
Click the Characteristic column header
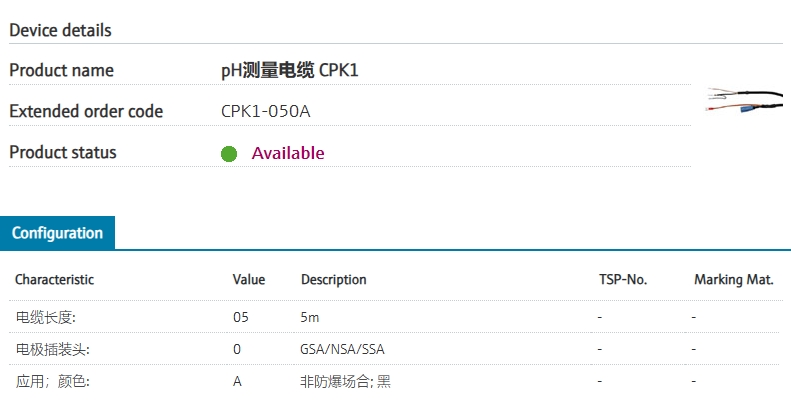pos(54,280)
